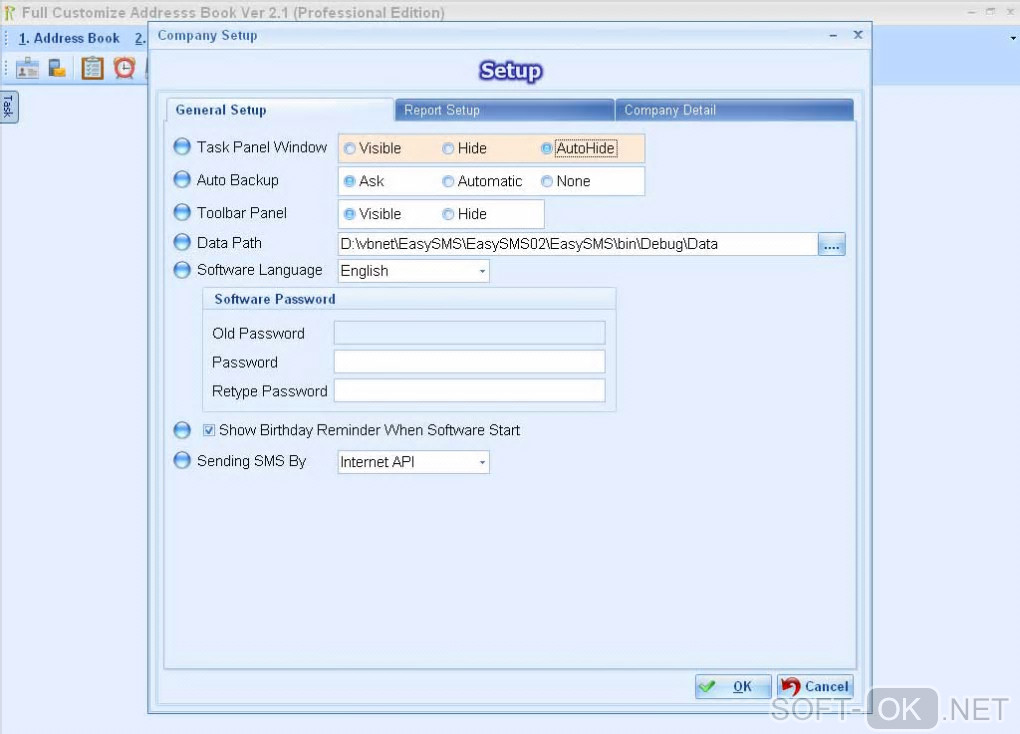Click the Cancel button
1020x734 pixels.
[814, 686]
